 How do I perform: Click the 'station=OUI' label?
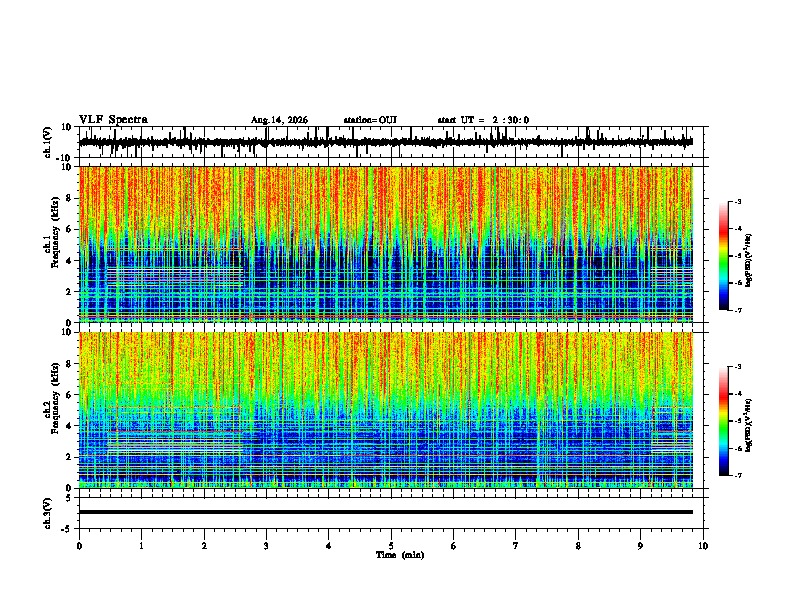(x=370, y=120)
